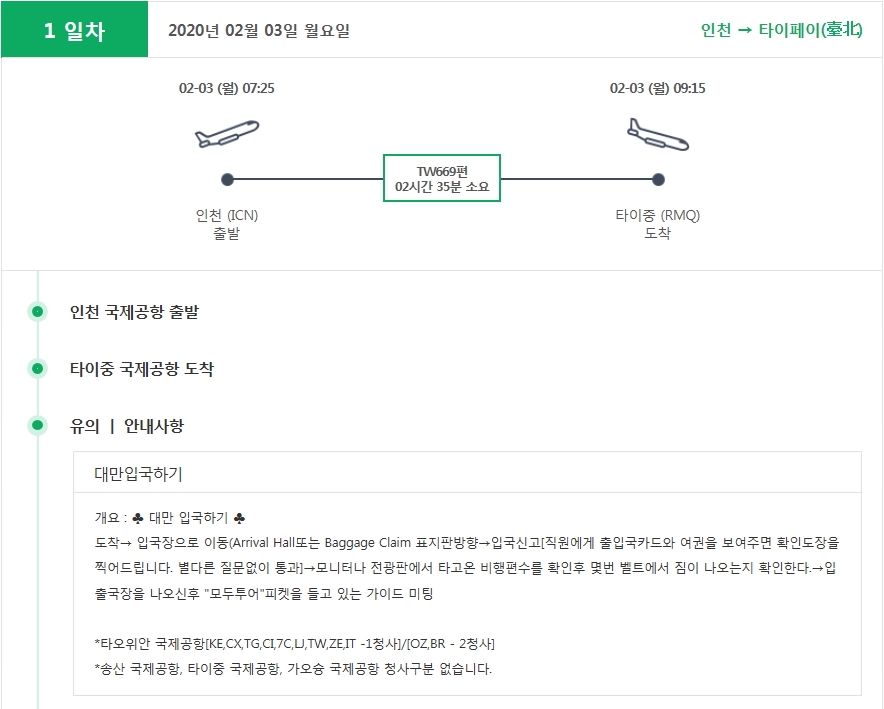Click the 타이중 (RMQ) 도착 label
This screenshot has height=709, width=884.
coord(658,224)
